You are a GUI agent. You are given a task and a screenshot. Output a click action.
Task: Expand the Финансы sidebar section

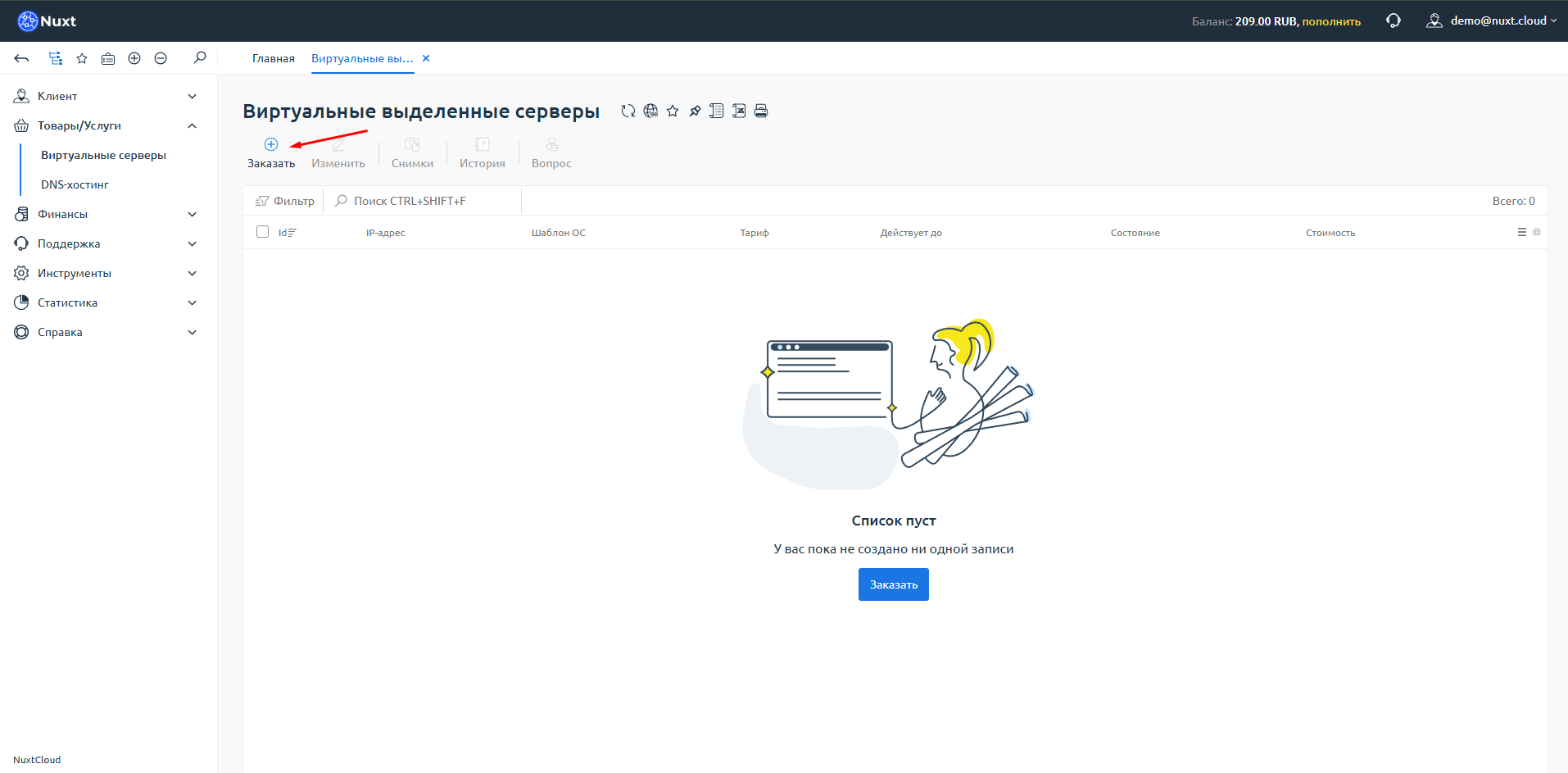pos(106,214)
